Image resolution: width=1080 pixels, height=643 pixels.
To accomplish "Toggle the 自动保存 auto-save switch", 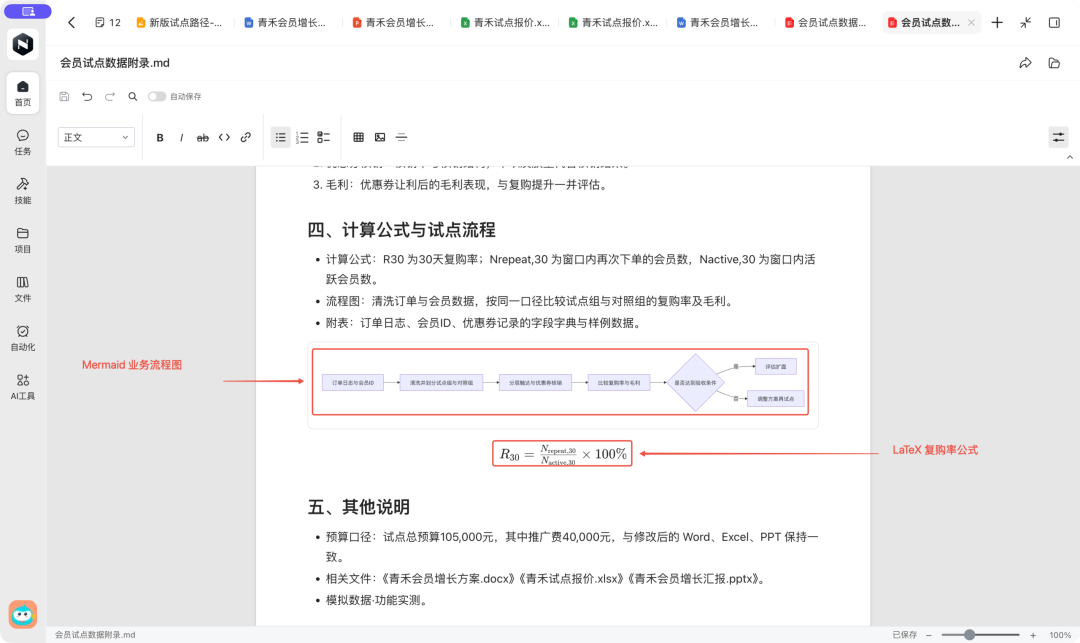I will tap(156, 96).
